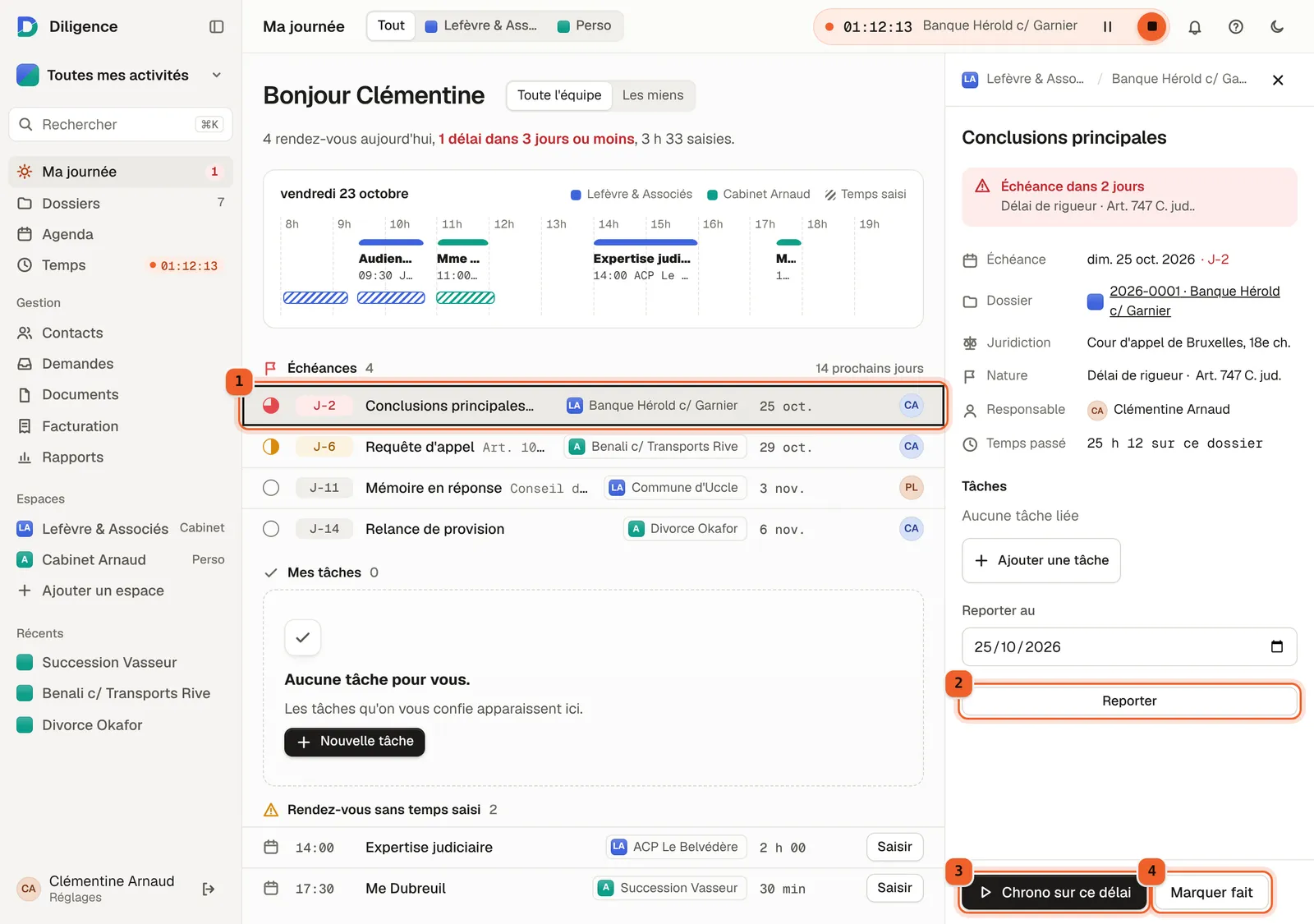Open Facturation in the sidebar
The height and width of the screenshot is (924, 1314).
coord(121,426)
